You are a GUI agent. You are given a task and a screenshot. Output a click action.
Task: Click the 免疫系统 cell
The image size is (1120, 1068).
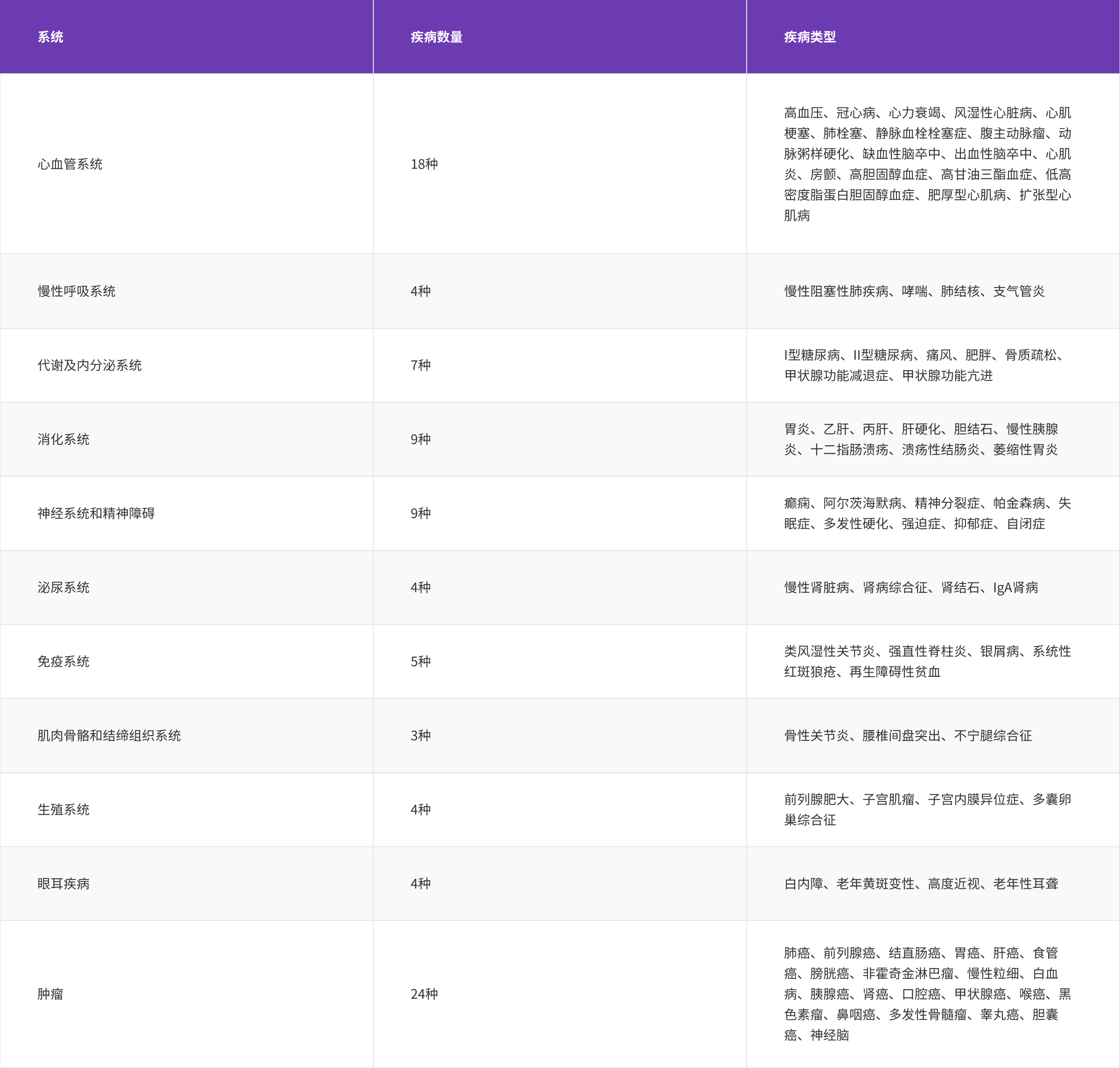63,661
